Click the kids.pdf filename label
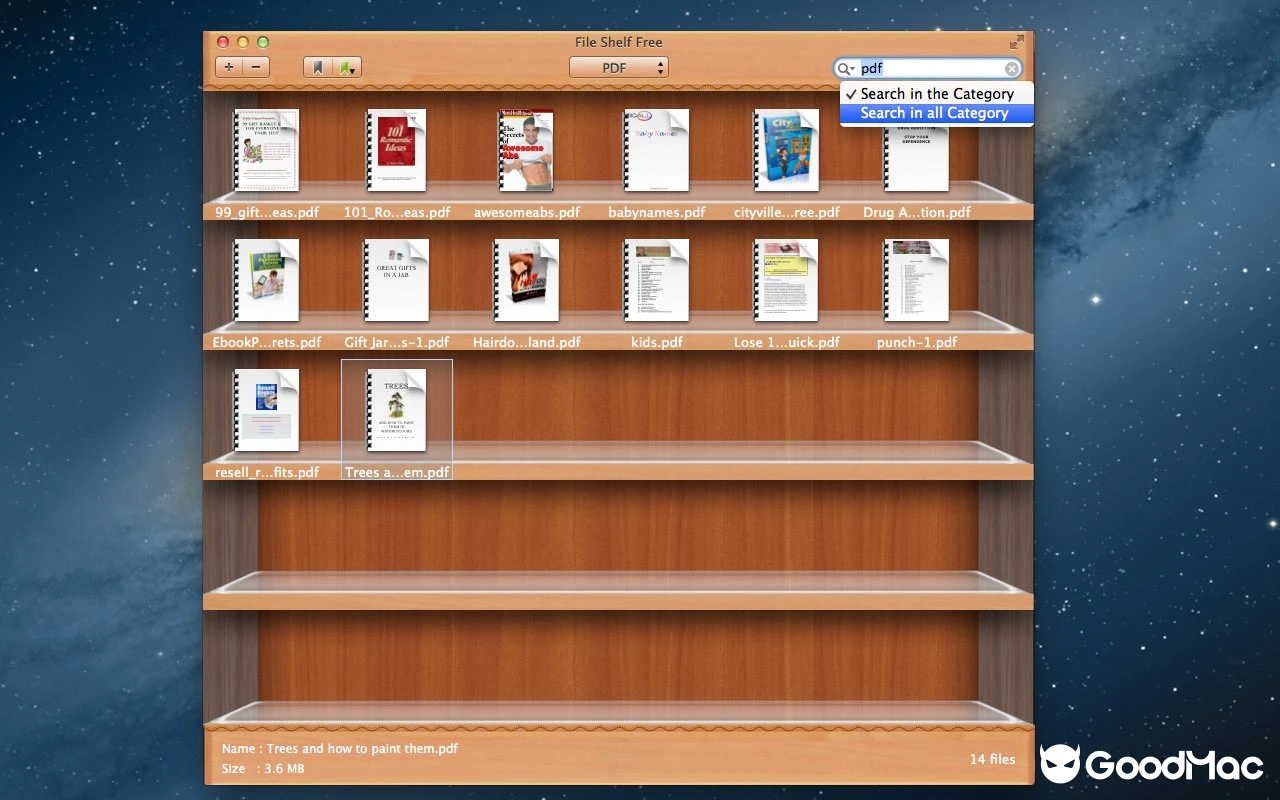Screen dimensions: 1280x800 pos(657,342)
